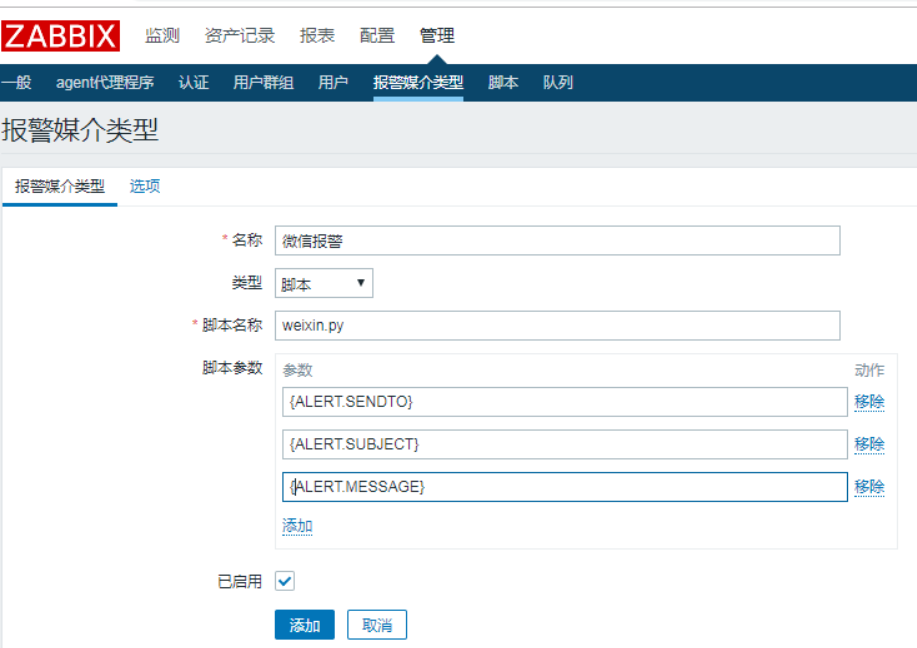Open the 类型 dropdown showing 脚本
Screen dimensions: 917x648
324,284
